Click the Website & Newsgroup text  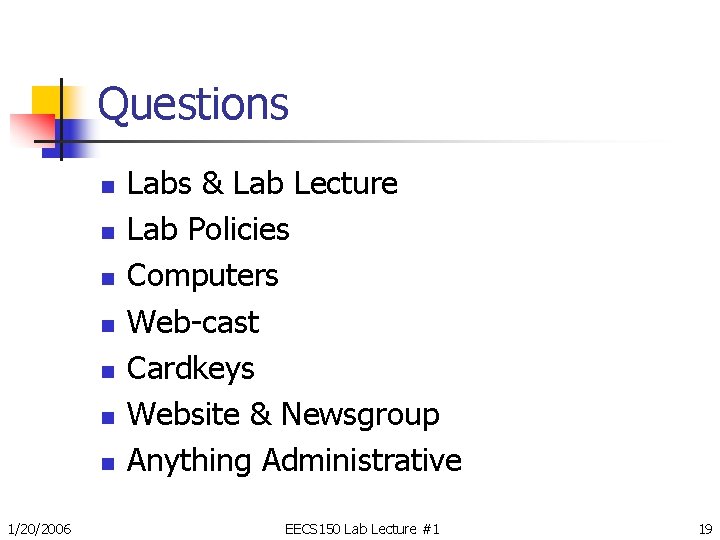(283, 415)
